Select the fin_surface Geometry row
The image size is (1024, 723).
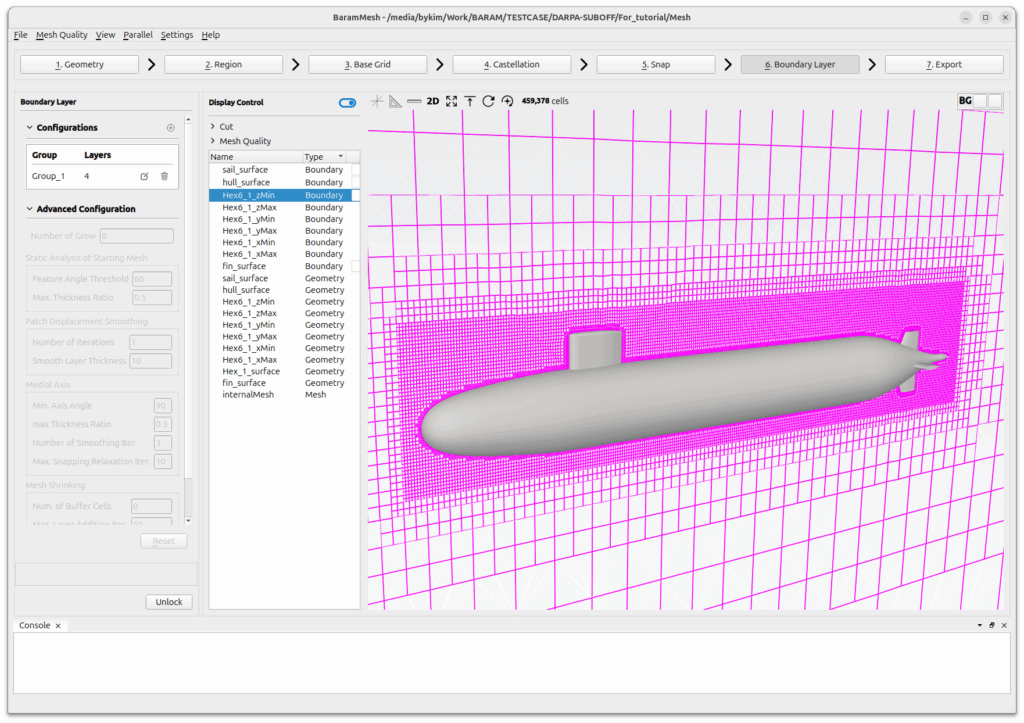pyautogui.click(x=284, y=383)
